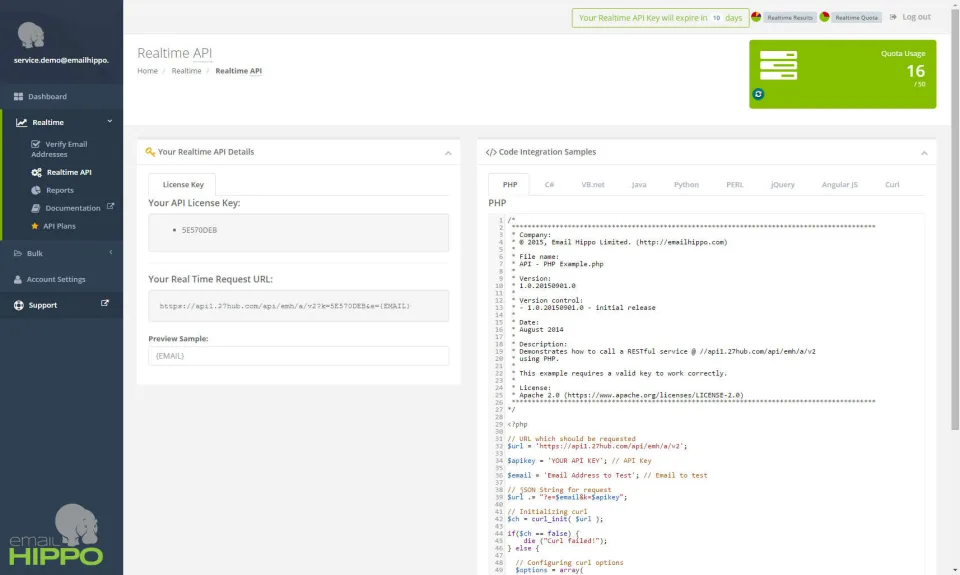Click the Verify Email Addresses check icon

[36, 145]
